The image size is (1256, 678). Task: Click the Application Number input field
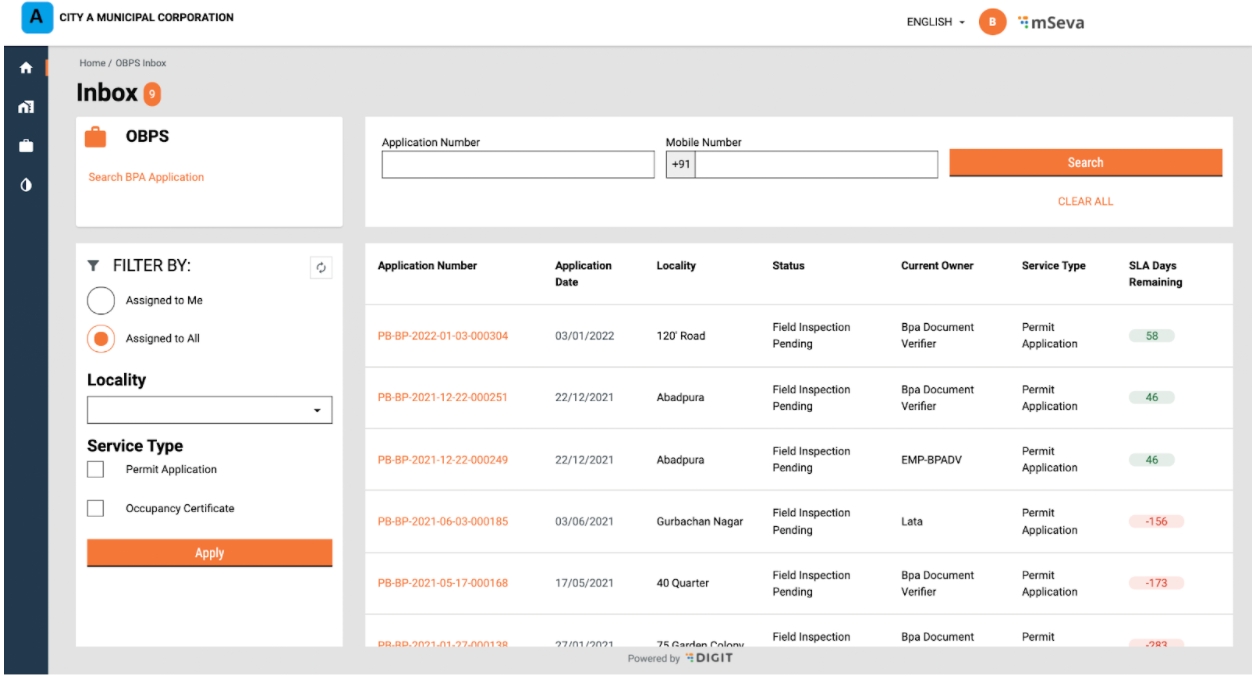click(x=517, y=164)
